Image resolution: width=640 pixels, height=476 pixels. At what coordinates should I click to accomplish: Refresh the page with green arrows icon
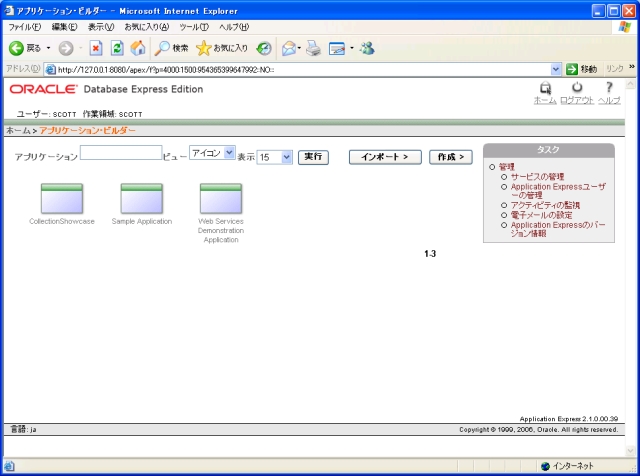pos(117,48)
